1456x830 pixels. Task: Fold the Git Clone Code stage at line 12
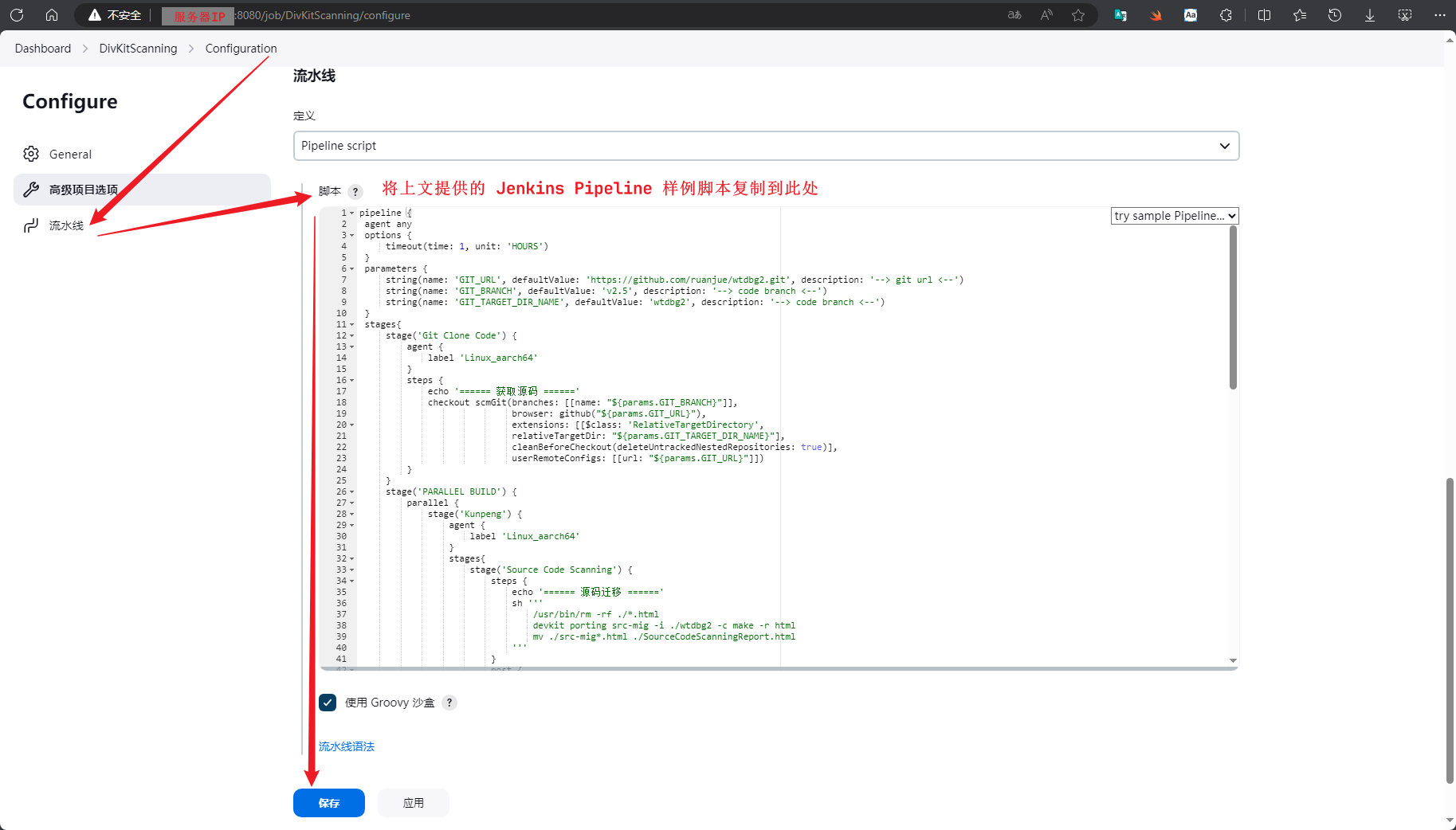[352, 336]
